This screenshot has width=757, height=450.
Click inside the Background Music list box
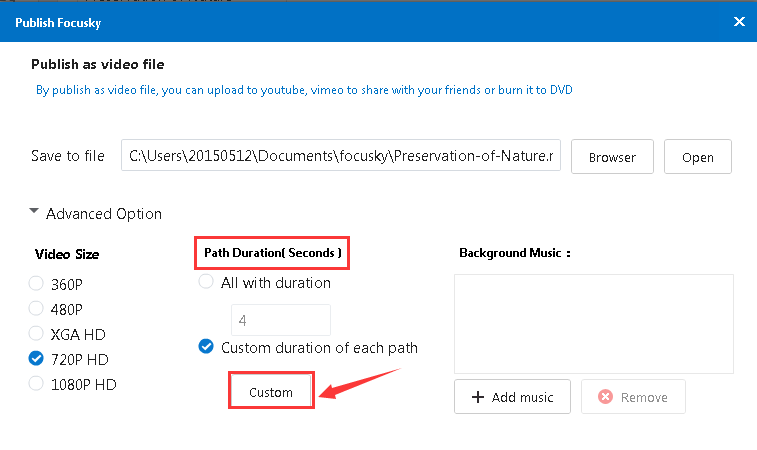(594, 324)
